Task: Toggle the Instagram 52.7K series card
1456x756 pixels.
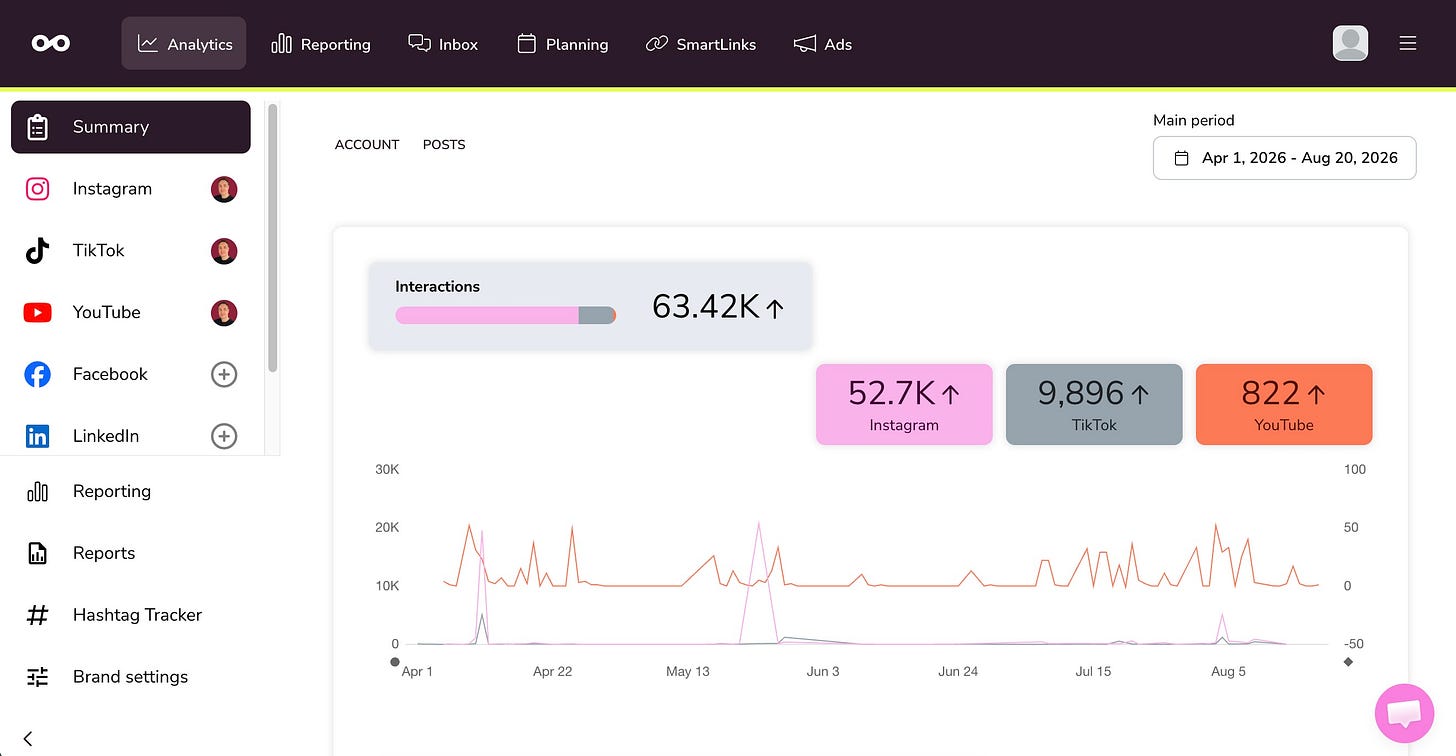Action: tap(904, 404)
